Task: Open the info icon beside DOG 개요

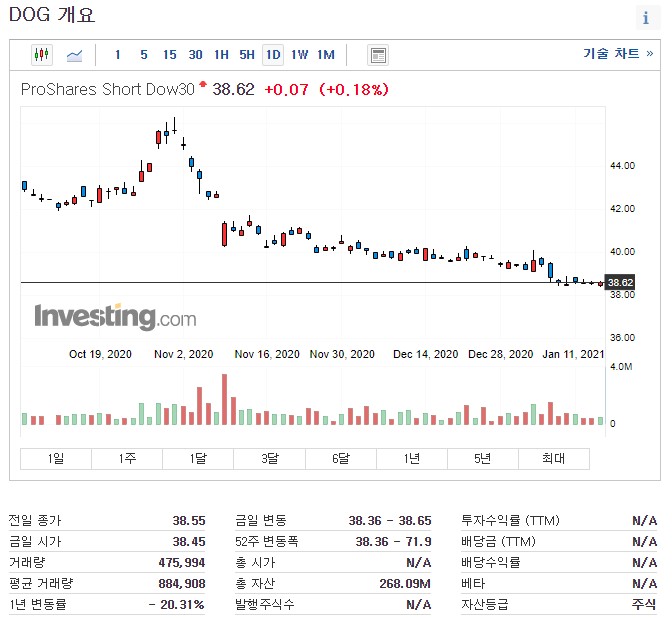Action: pyautogui.click(x=646, y=18)
